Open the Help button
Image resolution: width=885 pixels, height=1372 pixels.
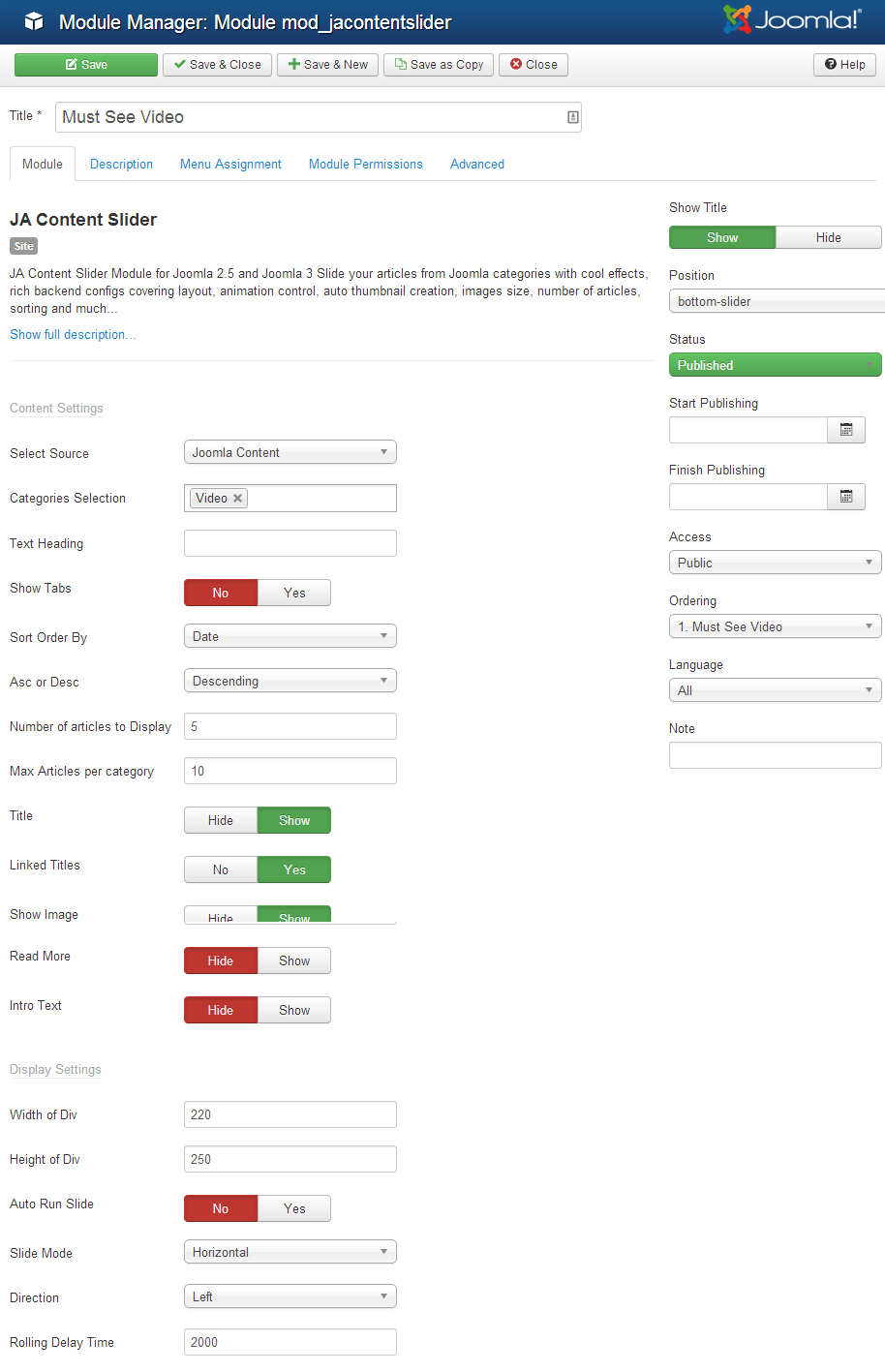[x=845, y=65]
